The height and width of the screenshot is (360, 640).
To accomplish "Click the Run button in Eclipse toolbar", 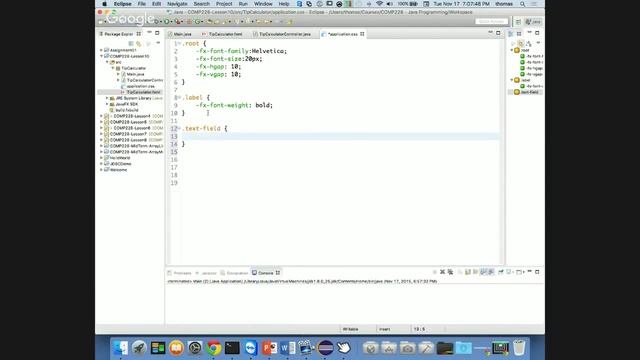I will click(x=167, y=22).
